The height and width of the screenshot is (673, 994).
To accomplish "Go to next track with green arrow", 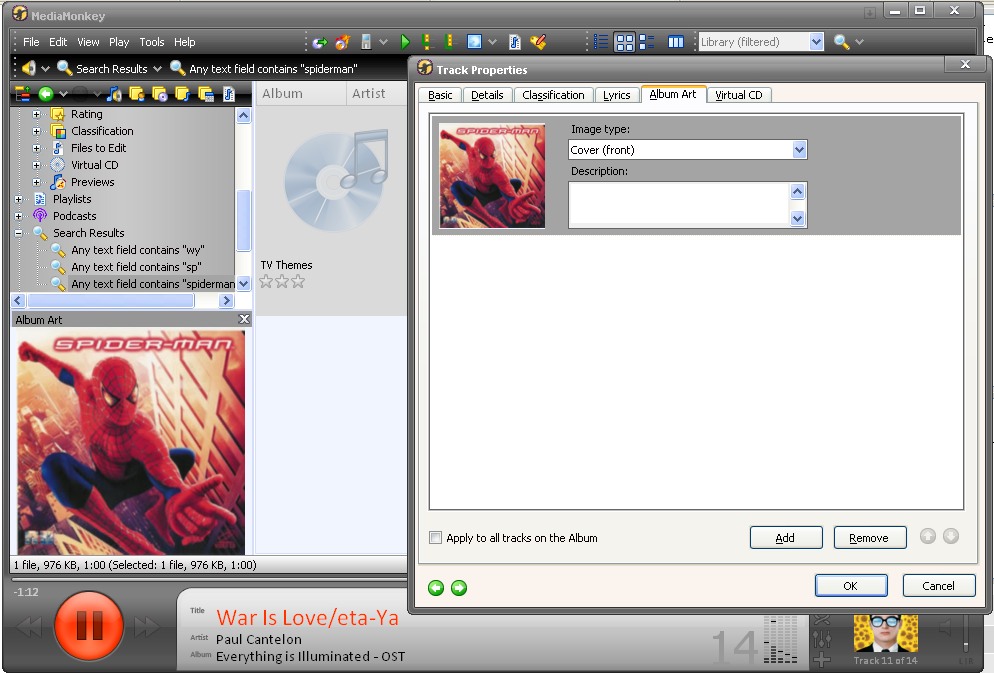I will tap(459, 588).
